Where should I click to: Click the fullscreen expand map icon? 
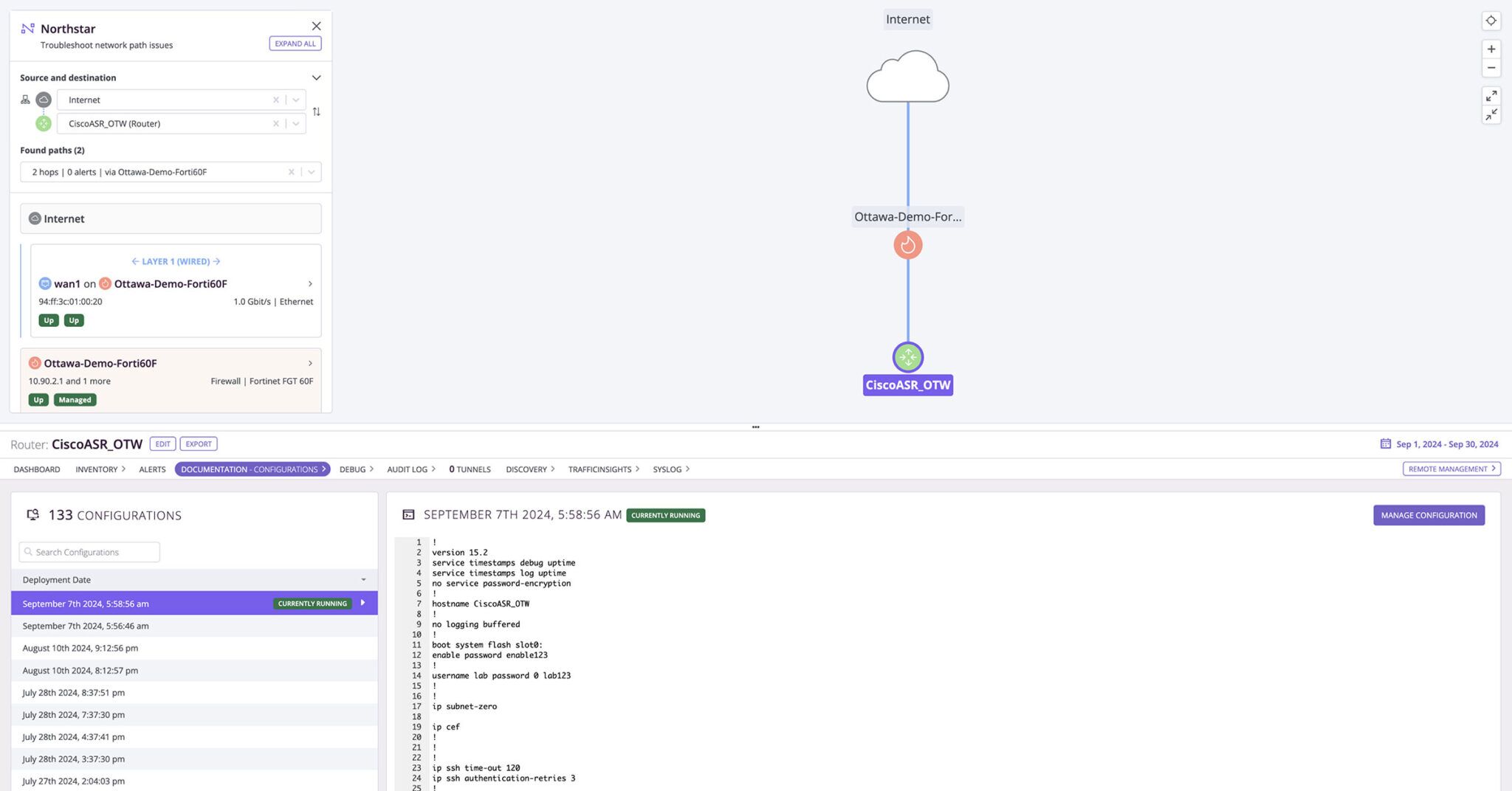[x=1491, y=95]
